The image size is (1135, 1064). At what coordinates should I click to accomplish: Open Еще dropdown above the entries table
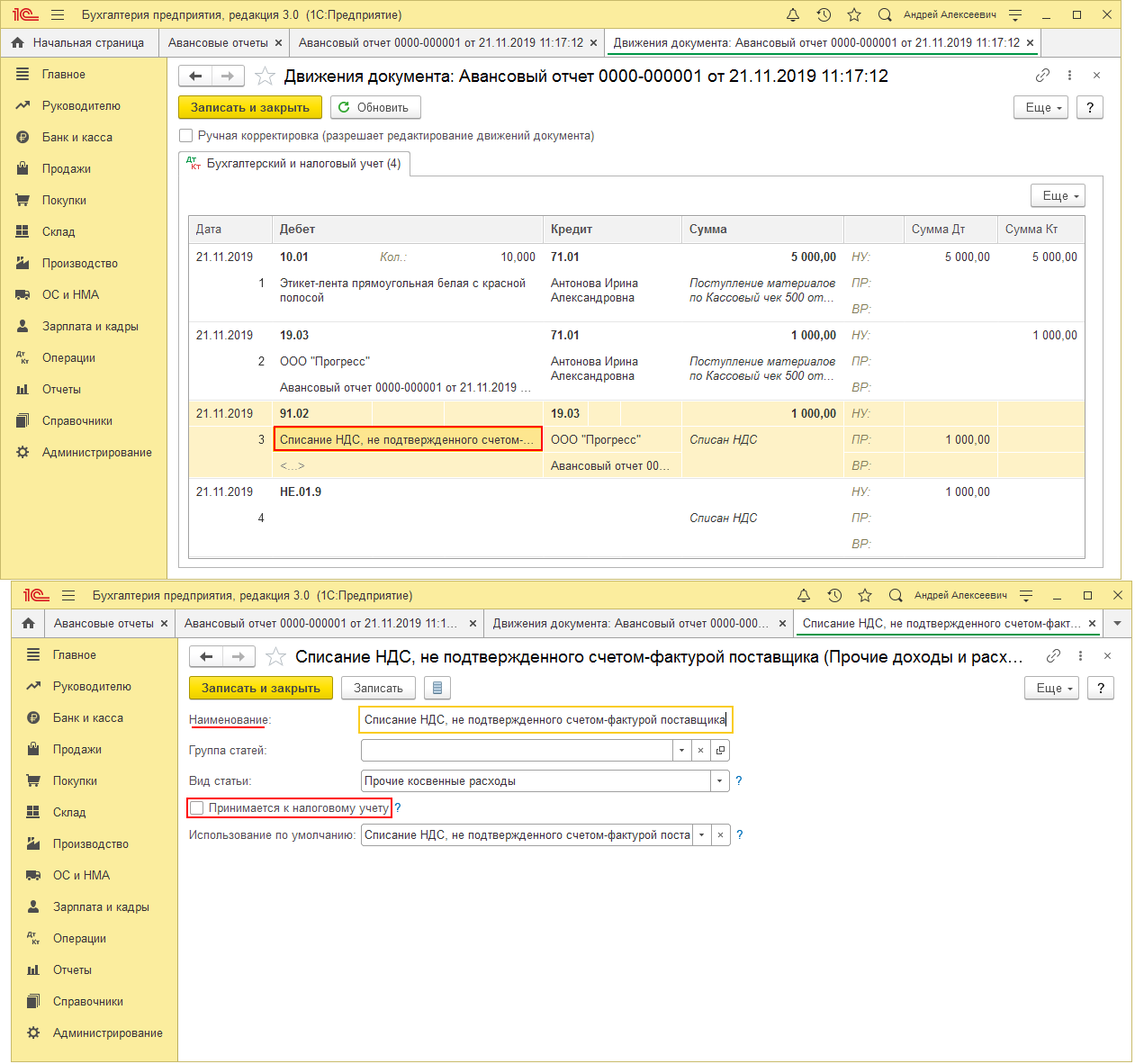point(1058,195)
